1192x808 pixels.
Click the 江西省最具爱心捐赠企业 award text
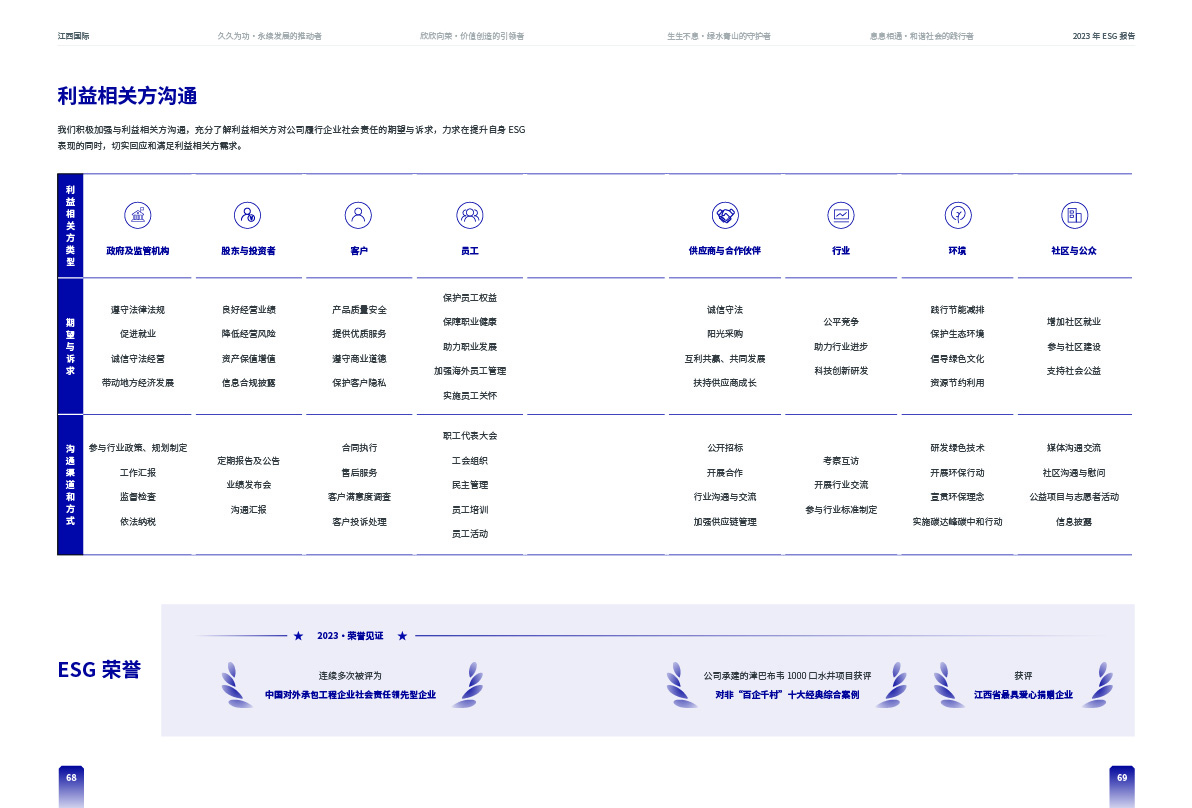point(1023,695)
